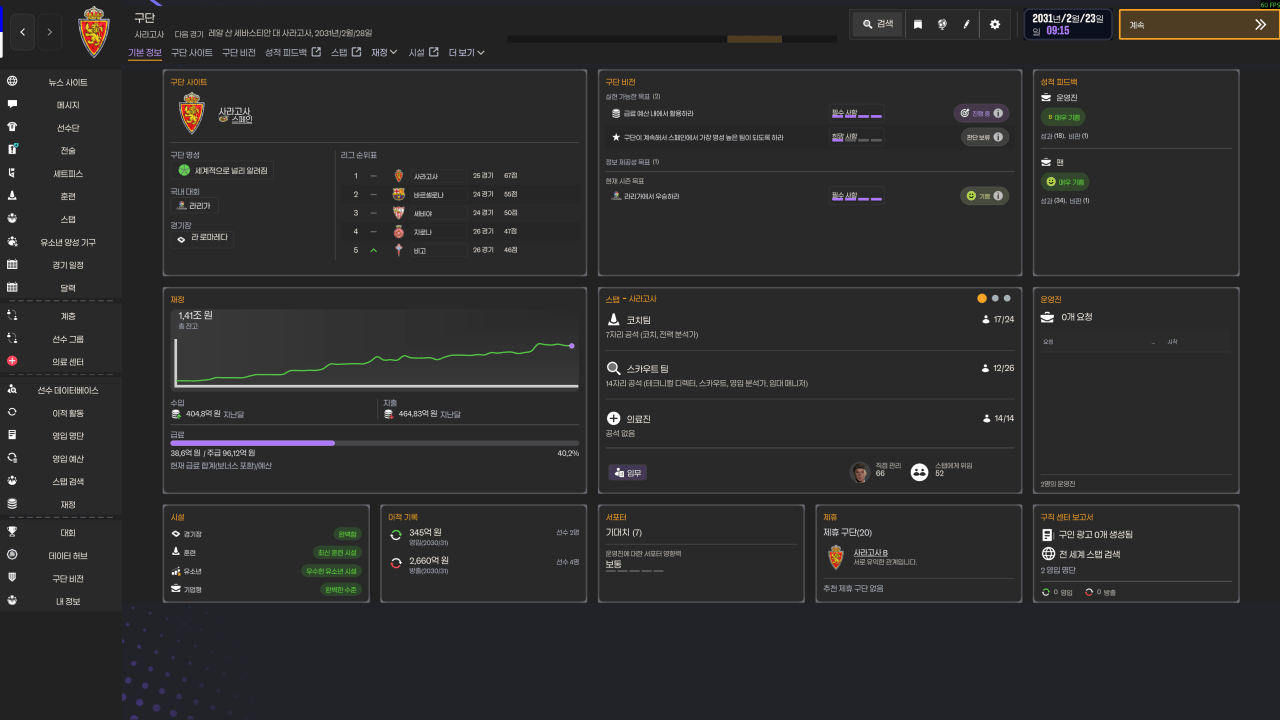The image size is (1280, 720).
Task: Open the 시설 tab in top navigation
Action: point(423,52)
